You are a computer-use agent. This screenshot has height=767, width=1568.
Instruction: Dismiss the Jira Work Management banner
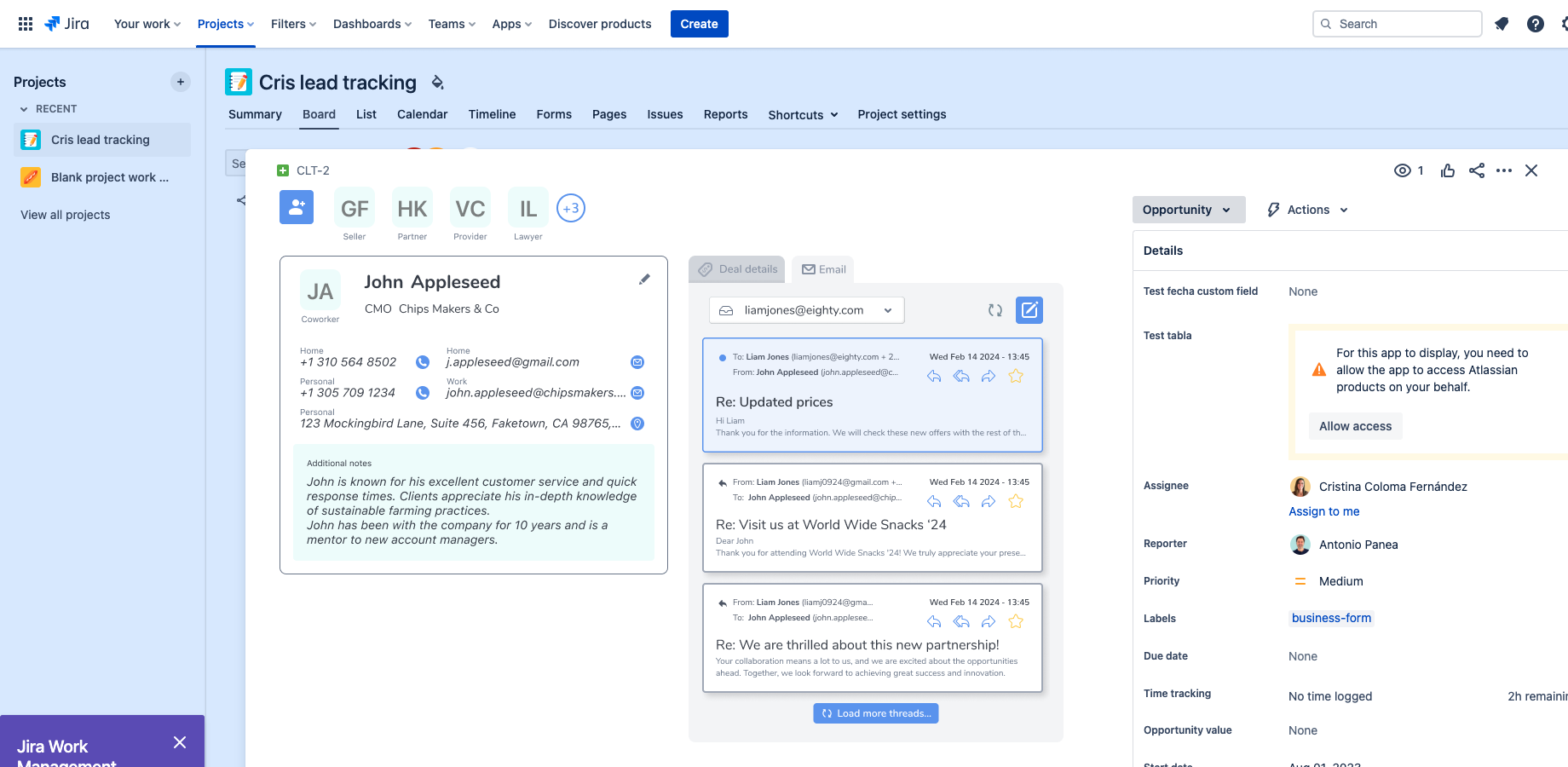[x=180, y=742]
